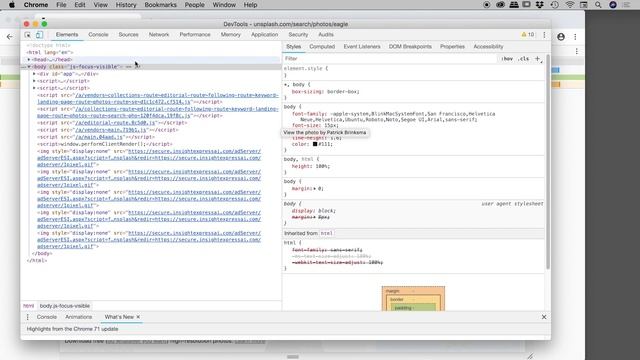This screenshot has height=360, width=640.
Task: Collapse the body element node
Action: click(29, 67)
